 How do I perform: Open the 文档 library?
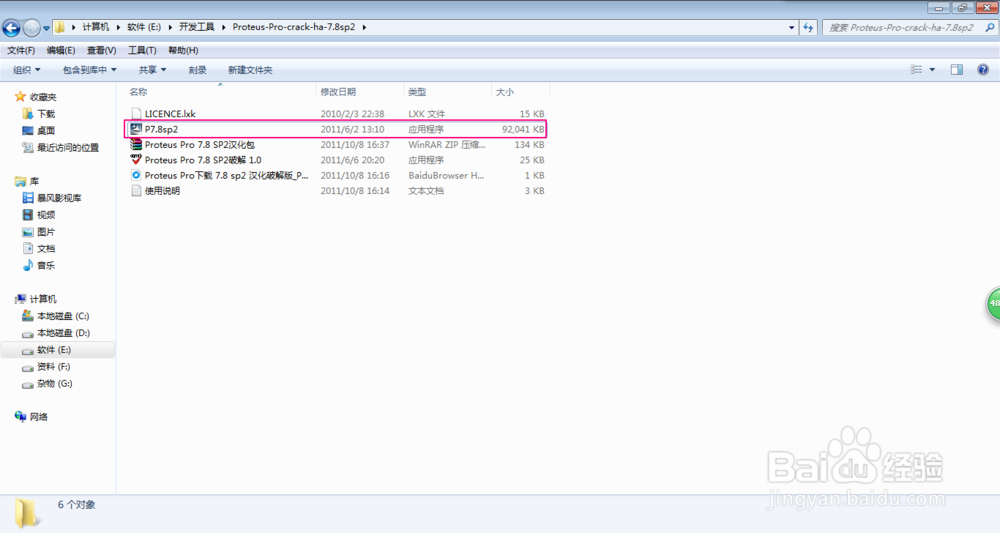pos(46,249)
